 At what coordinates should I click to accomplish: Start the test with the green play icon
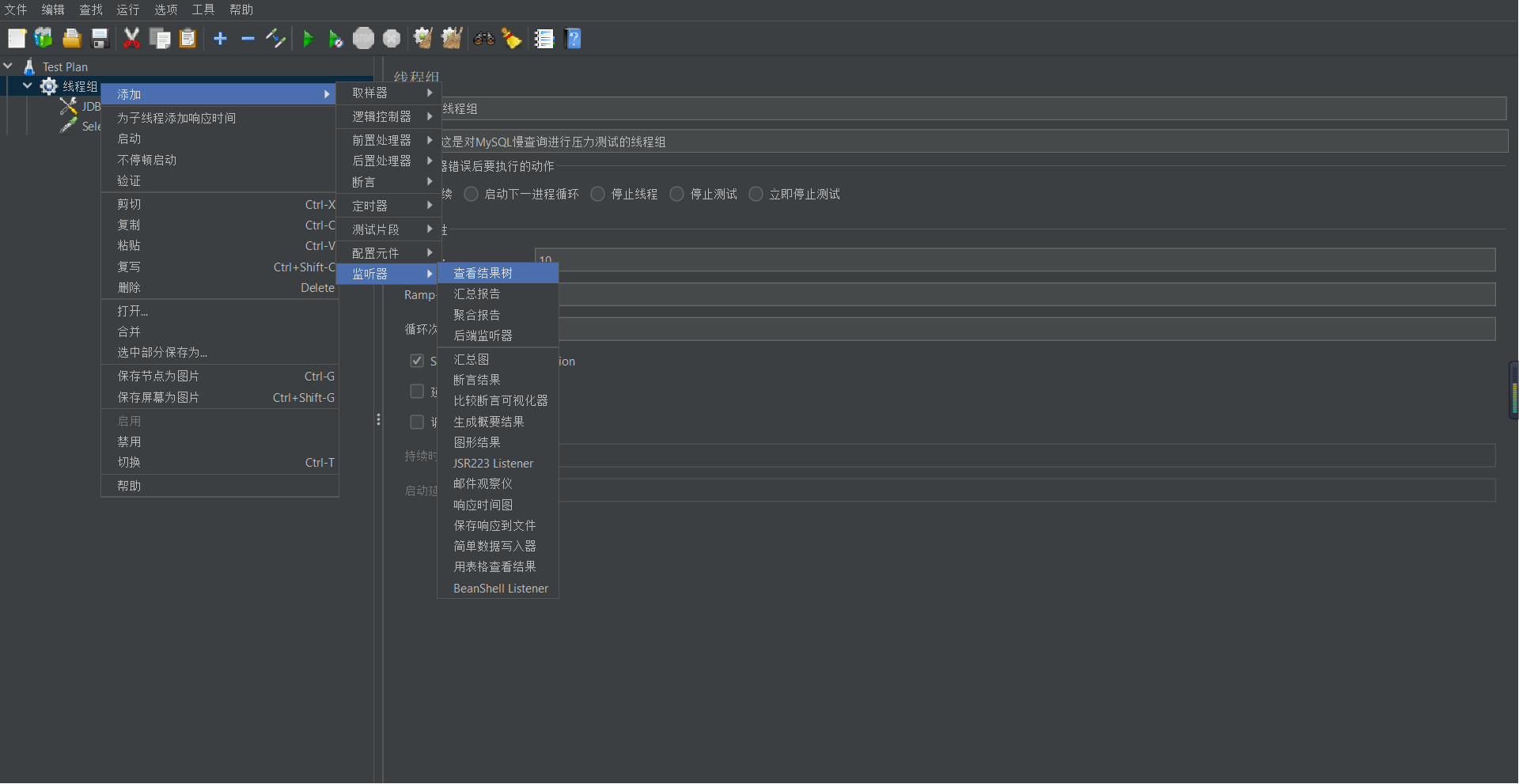[309, 38]
